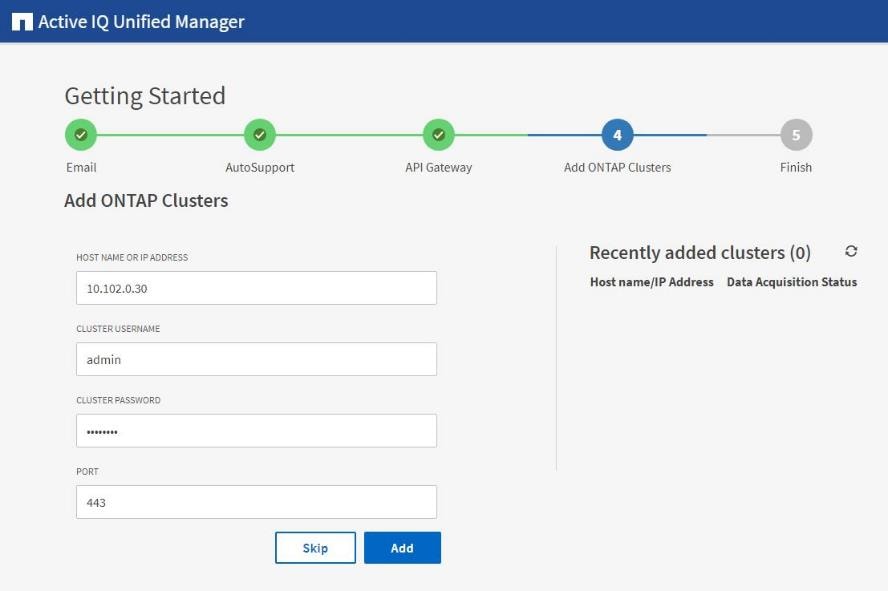Click the Add ONTAP Clusters step label
The width and height of the screenshot is (888, 591).
coord(617,168)
